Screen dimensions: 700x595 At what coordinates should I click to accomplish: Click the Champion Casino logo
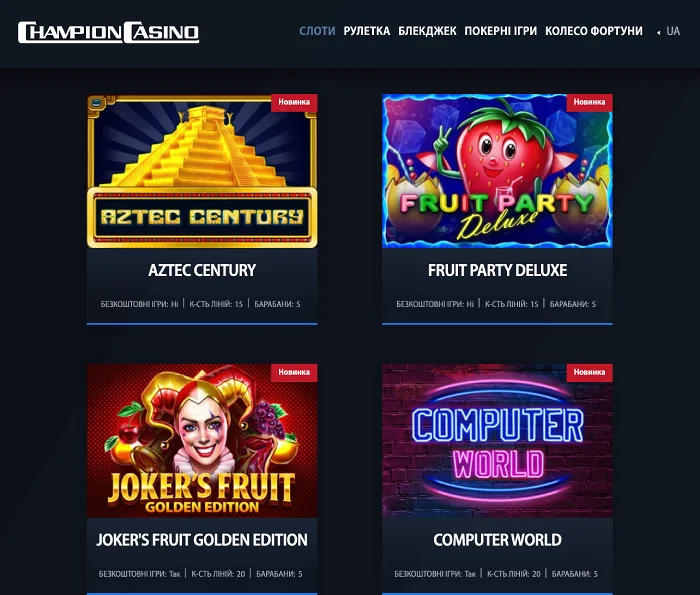108,32
